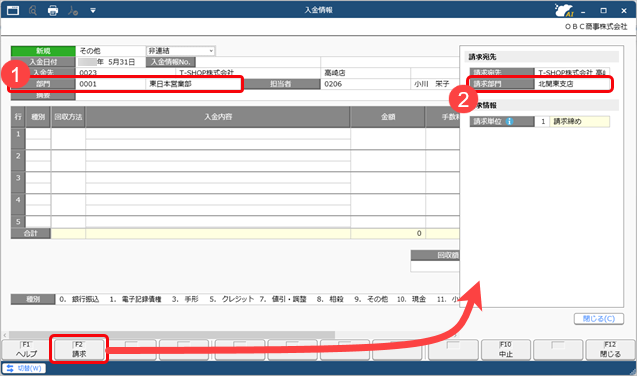
Task: Click row 4 回収方法 cell
Action: click(68, 204)
